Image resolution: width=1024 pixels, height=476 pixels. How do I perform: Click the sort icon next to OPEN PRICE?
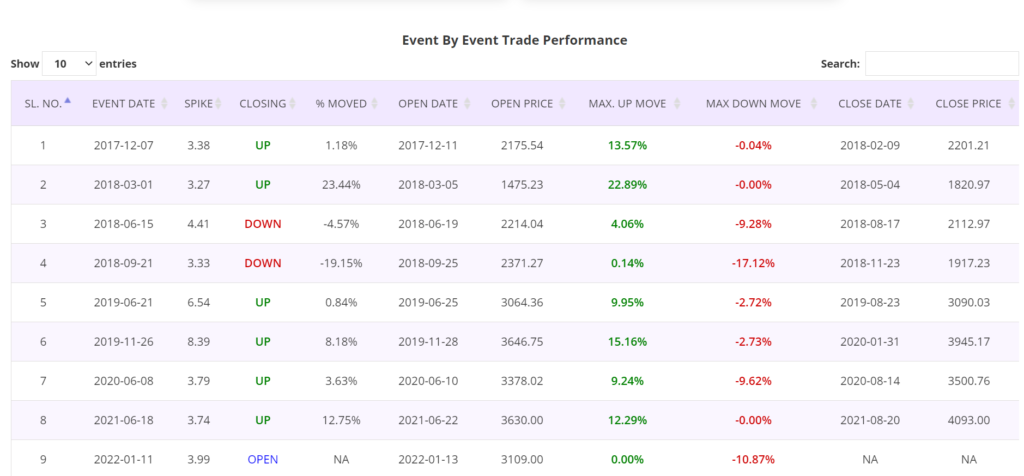tap(563, 103)
